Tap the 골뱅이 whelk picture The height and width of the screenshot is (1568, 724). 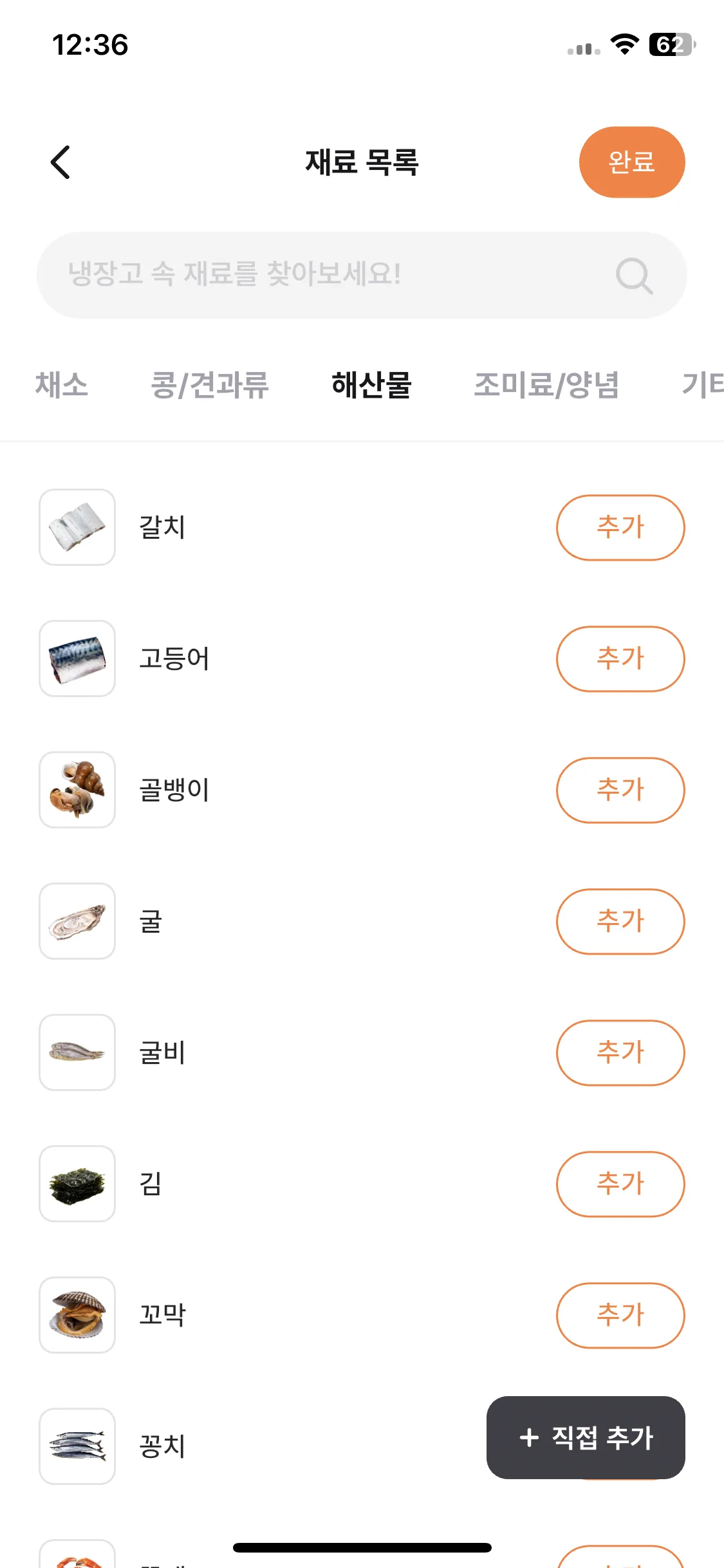pyautogui.click(x=77, y=790)
